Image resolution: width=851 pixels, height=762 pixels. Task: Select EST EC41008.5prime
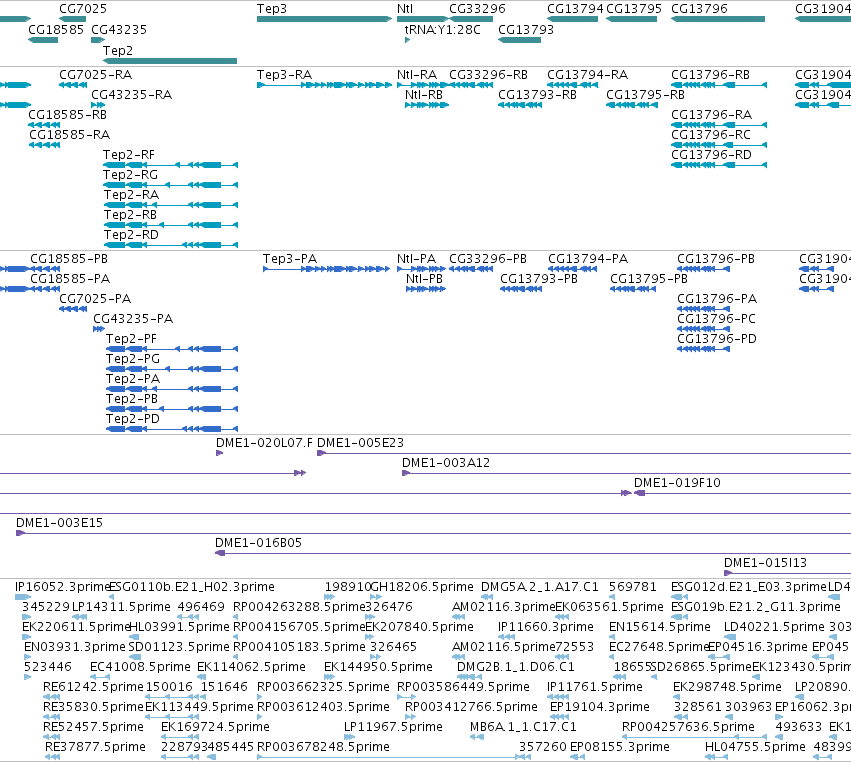pos(140,666)
